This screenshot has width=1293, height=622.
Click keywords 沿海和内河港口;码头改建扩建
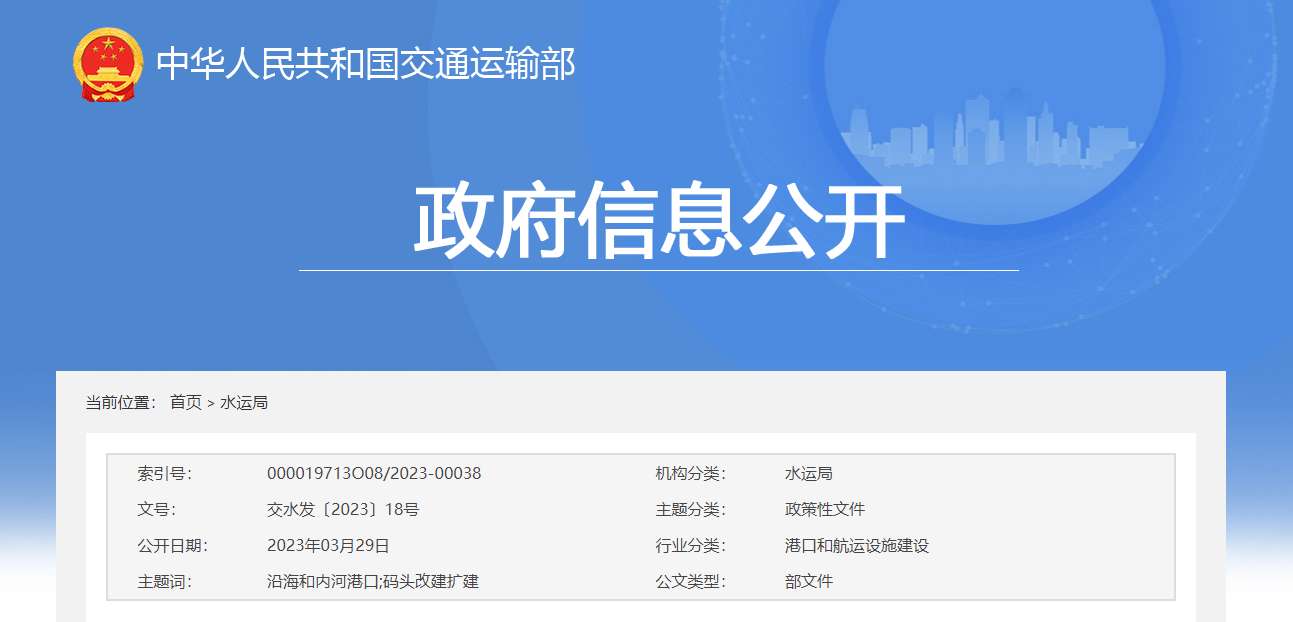[x=373, y=581]
